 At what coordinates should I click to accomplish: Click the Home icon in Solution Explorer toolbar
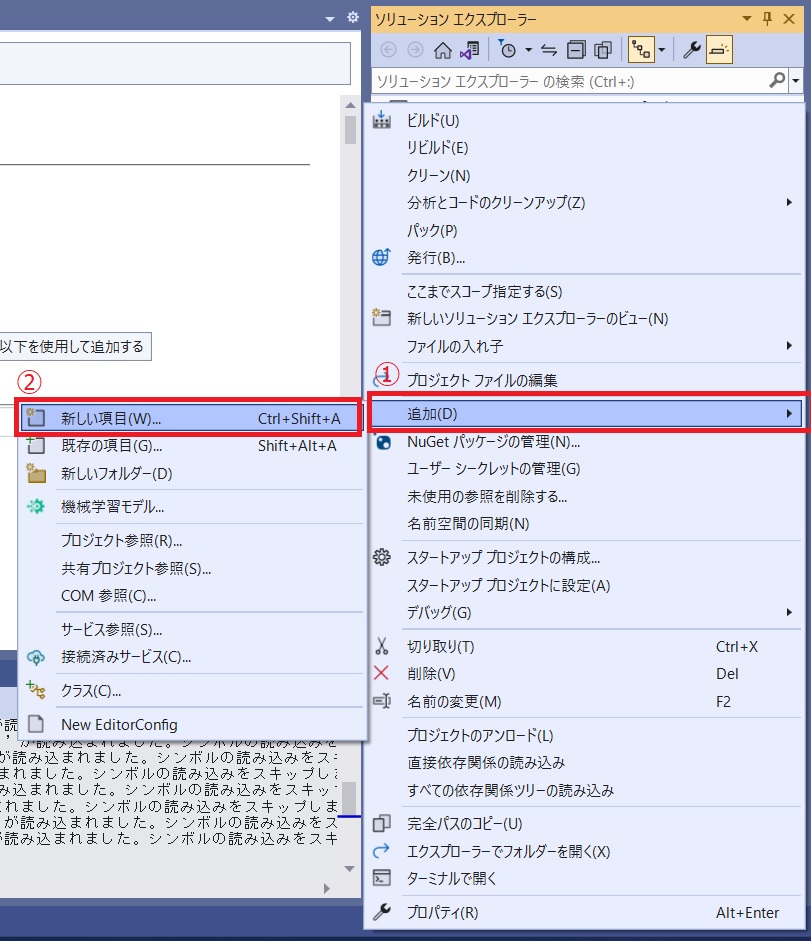point(443,50)
